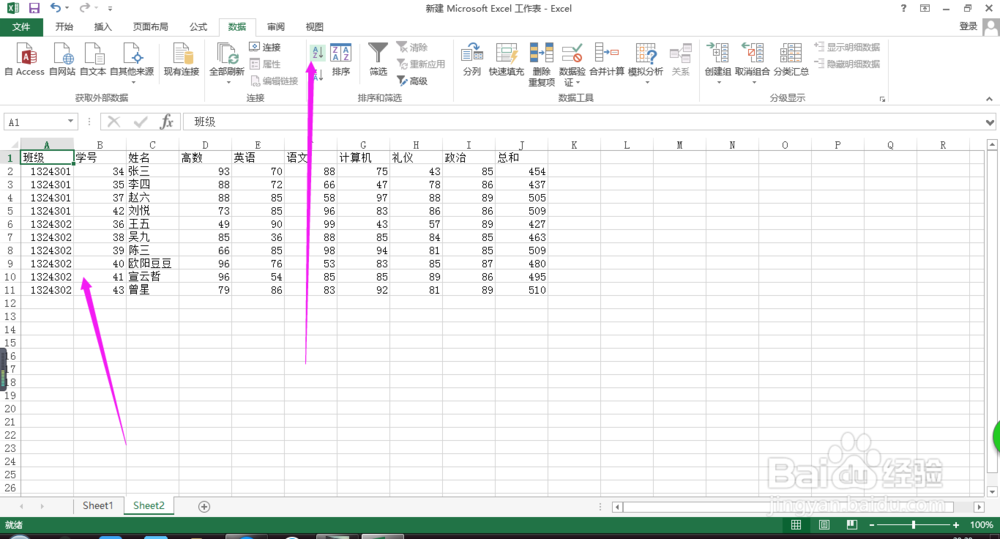
Task: Click 登录 sign in link
Action: point(968,26)
